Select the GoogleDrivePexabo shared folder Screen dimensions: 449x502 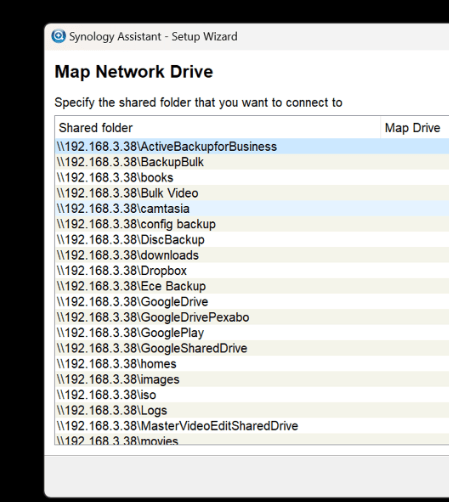[252, 317]
